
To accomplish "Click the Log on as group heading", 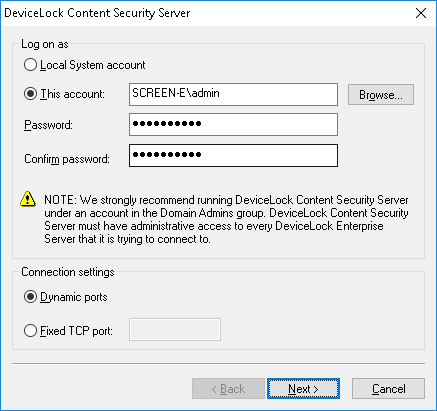I will [45, 44].
